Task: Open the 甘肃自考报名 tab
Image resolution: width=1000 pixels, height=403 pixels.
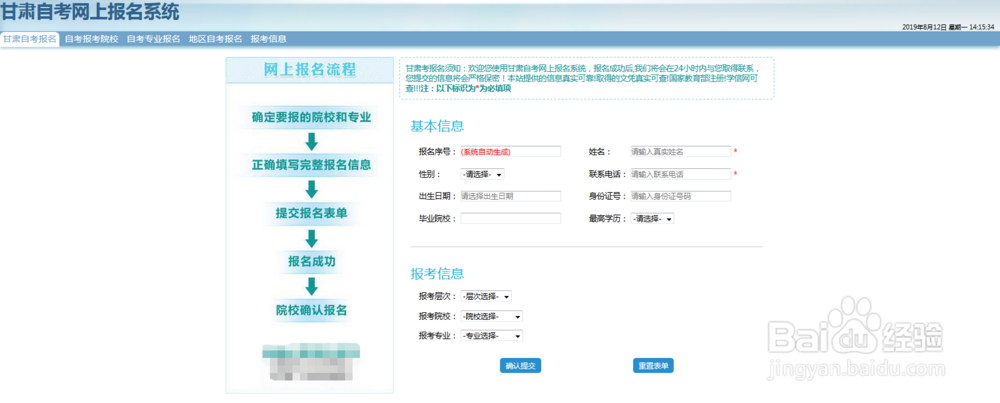Action: pyautogui.click(x=29, y=39)
